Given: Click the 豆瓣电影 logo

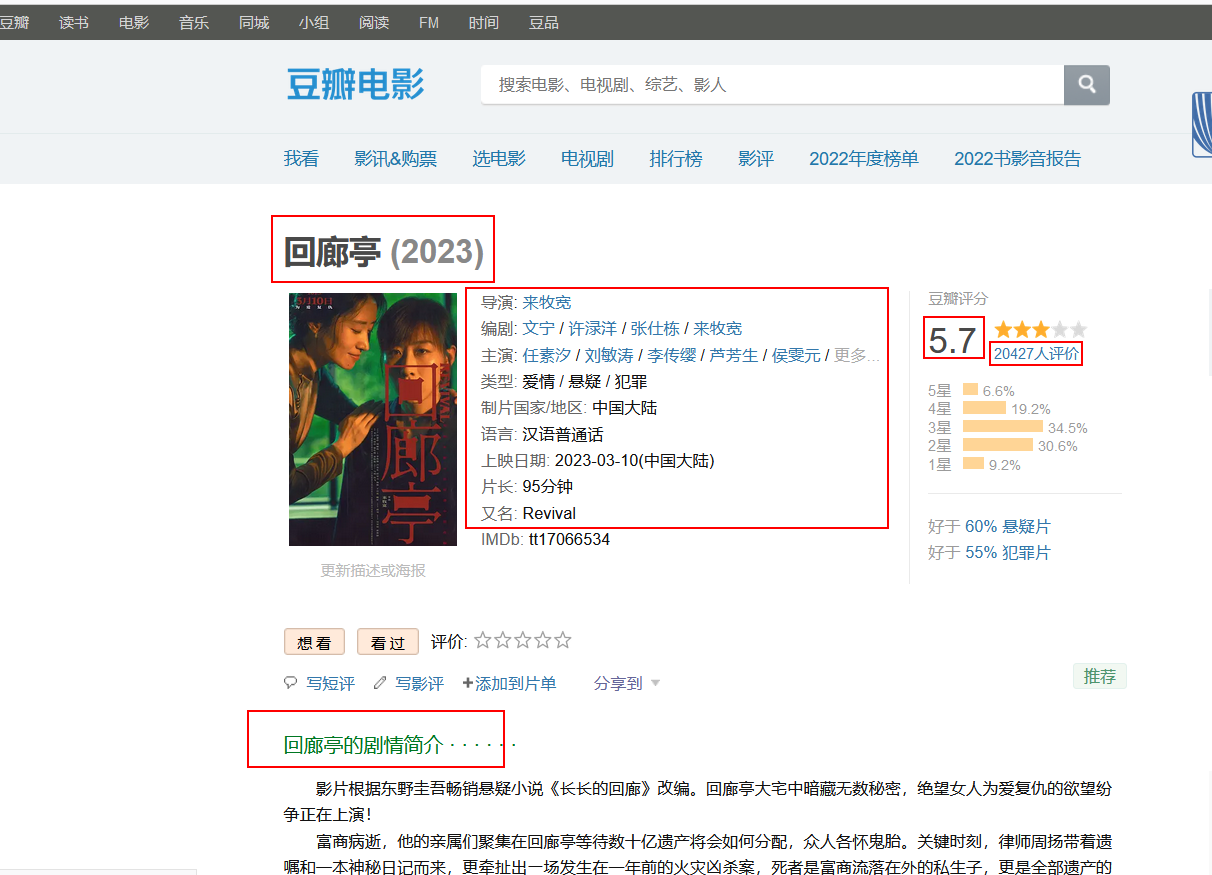Looking at the screenshot, I should [x=356, y=85].
